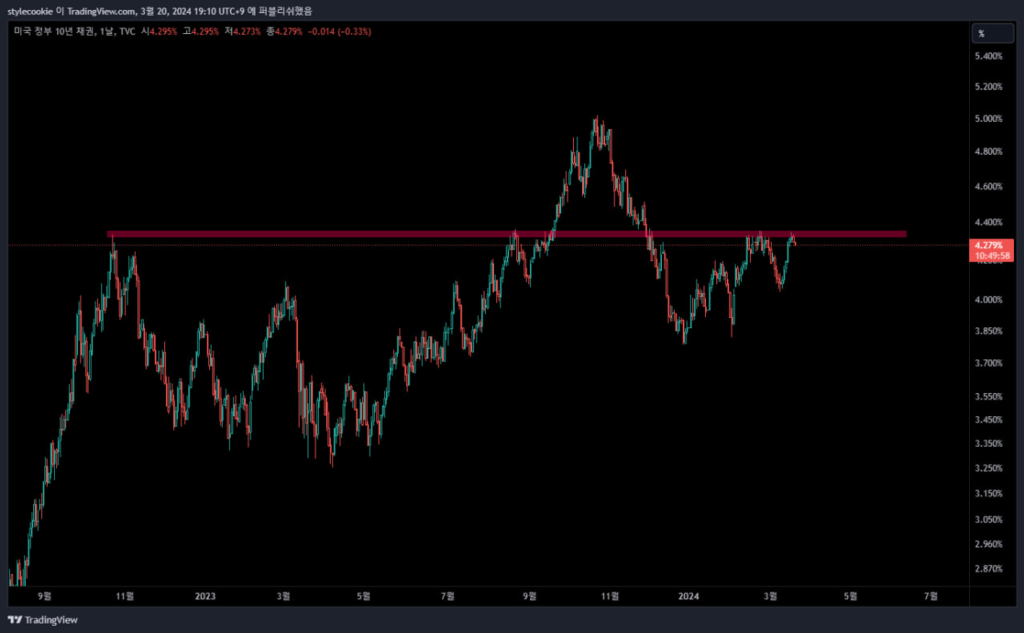Click the 4.800% price axis label

(988, 152)
